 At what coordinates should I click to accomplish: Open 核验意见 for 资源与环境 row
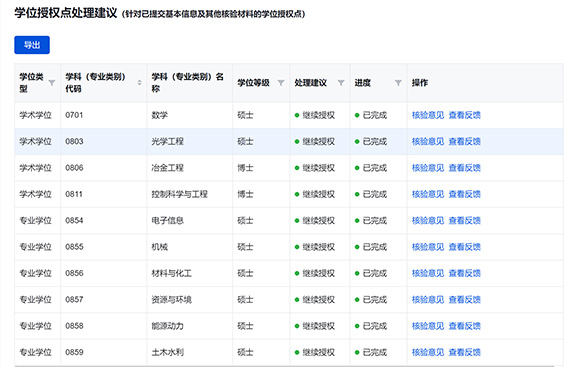[x=428, y=299]
